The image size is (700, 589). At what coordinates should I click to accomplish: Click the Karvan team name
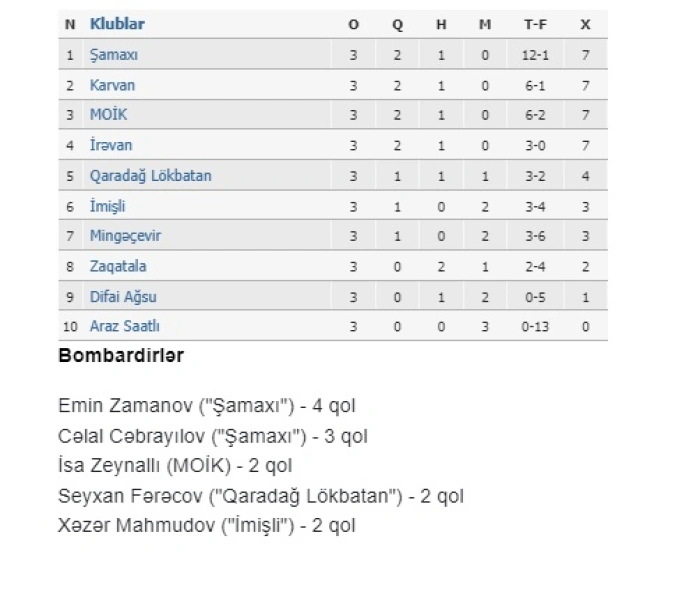112,85
